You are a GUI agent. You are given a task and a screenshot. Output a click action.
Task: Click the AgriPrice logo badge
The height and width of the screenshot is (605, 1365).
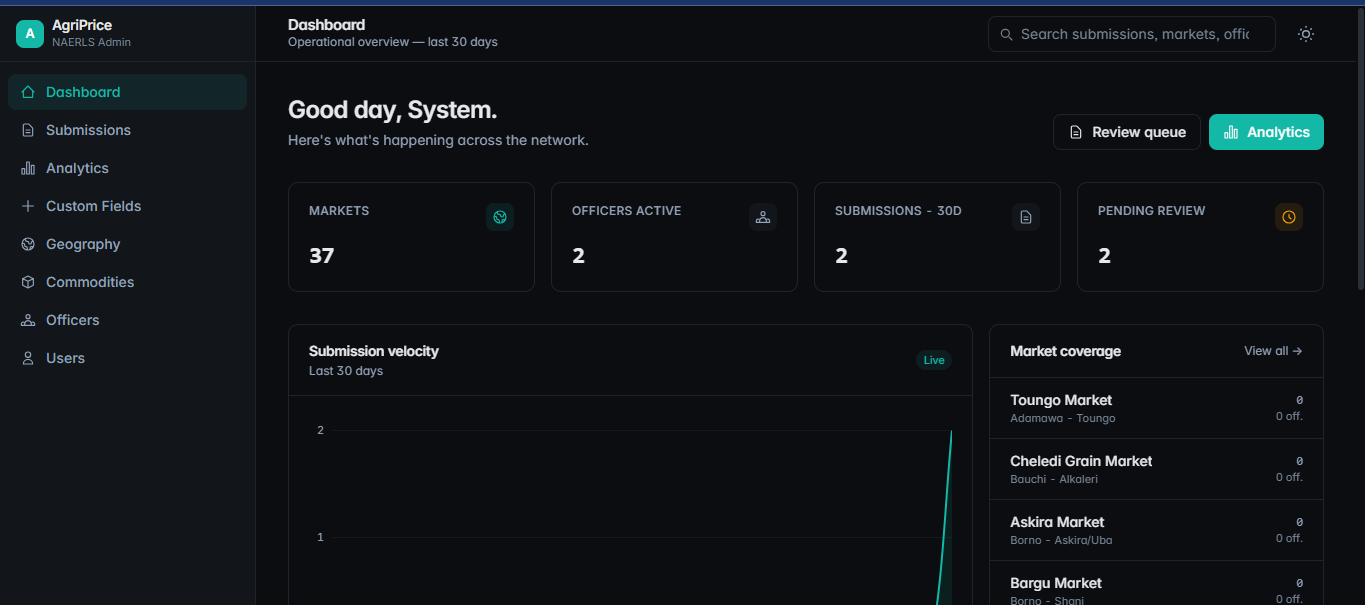(x=30, y=34)
